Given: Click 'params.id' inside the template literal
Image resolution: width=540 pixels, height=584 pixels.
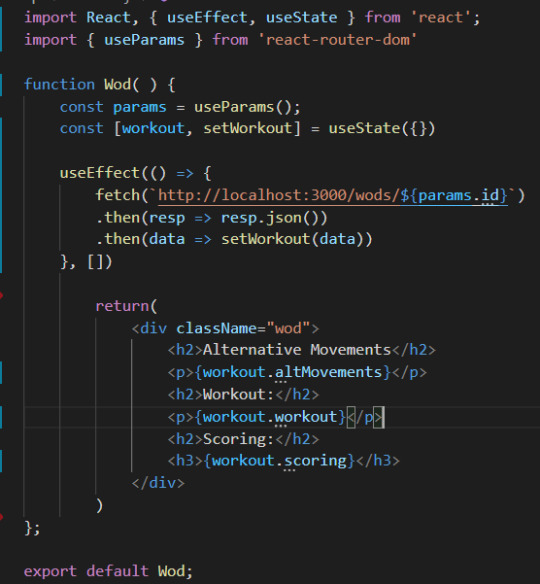Looking at the screenshot, I should pyautogui.click(x=458, y=196).
